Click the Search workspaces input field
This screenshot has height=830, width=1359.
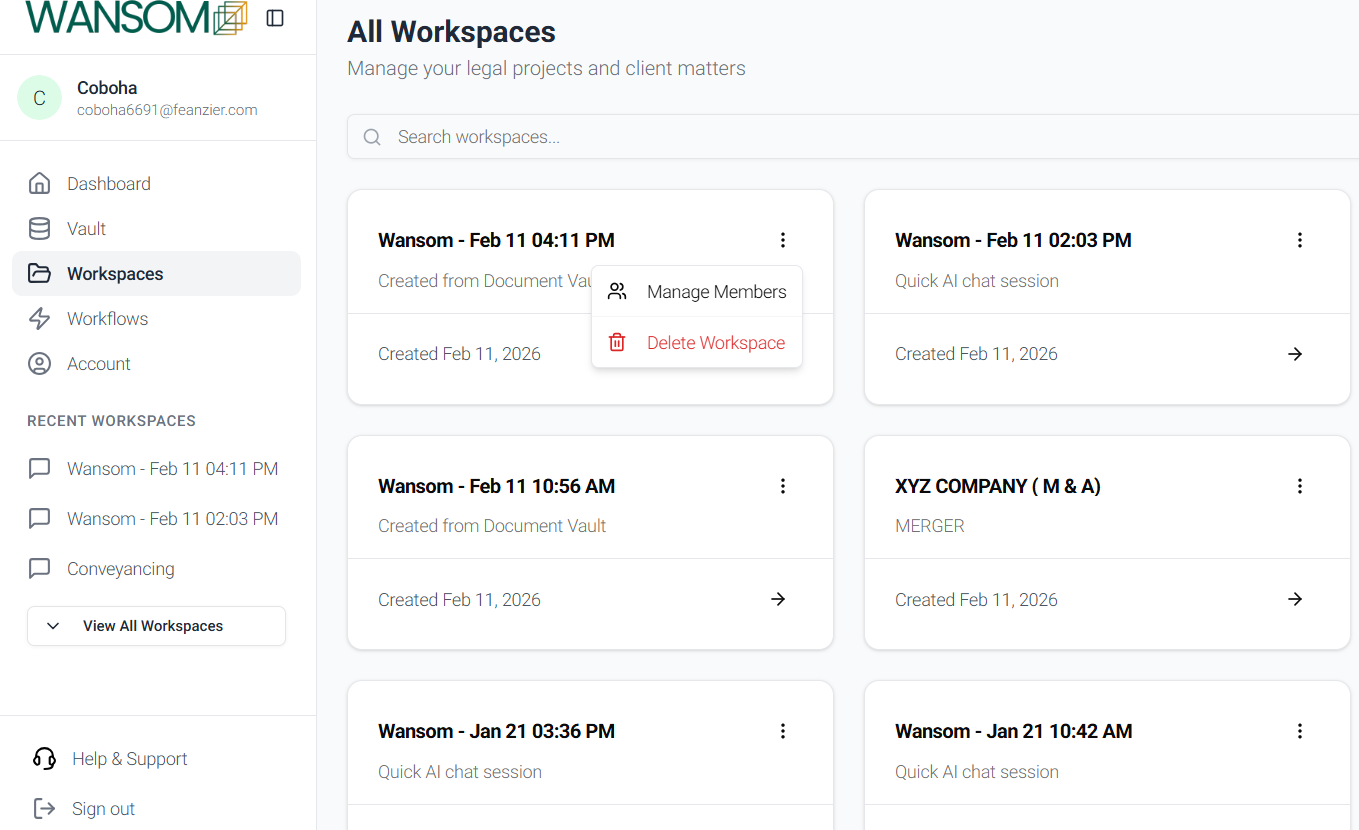click(x=853, y=137)
